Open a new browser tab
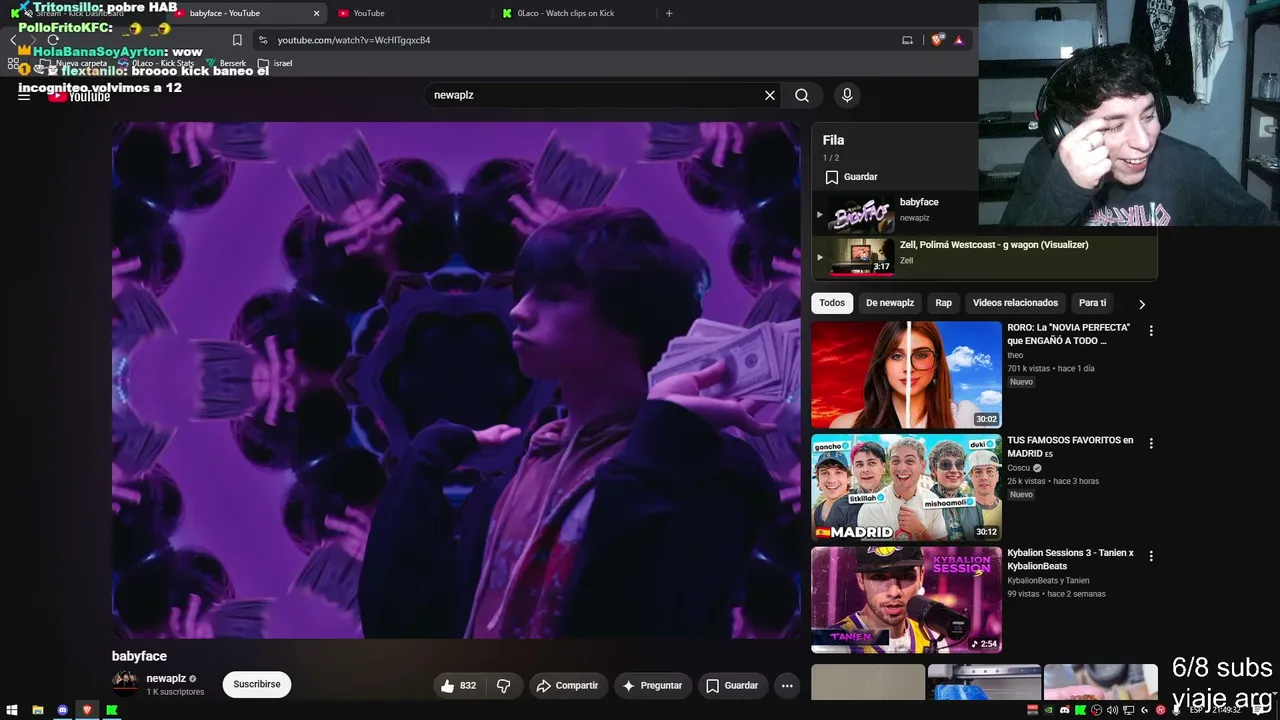The height and width of the screenshot is (720, 1280). tap(669, 13)
